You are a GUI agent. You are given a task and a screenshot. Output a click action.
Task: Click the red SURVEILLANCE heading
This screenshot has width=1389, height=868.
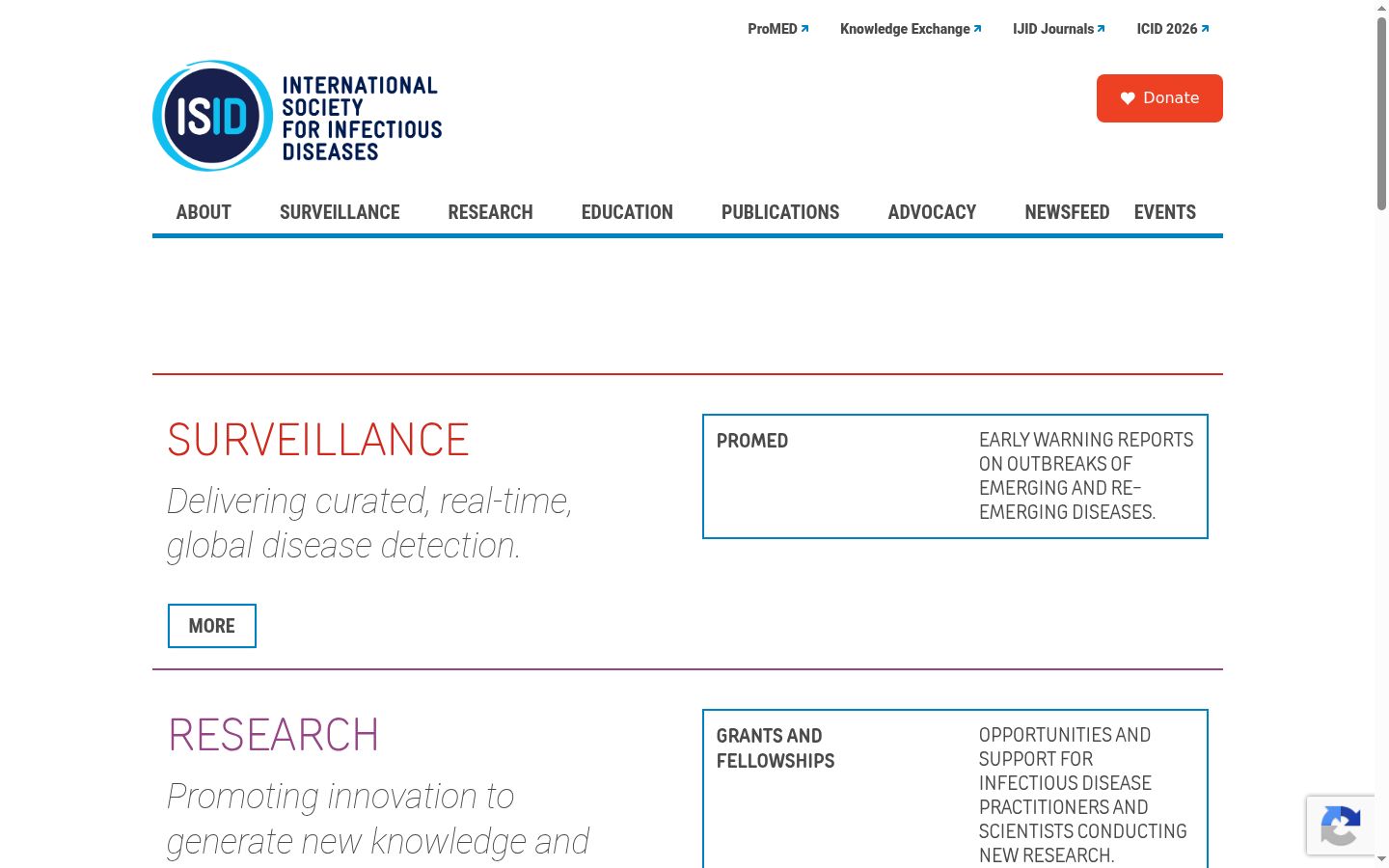(318, 440)
